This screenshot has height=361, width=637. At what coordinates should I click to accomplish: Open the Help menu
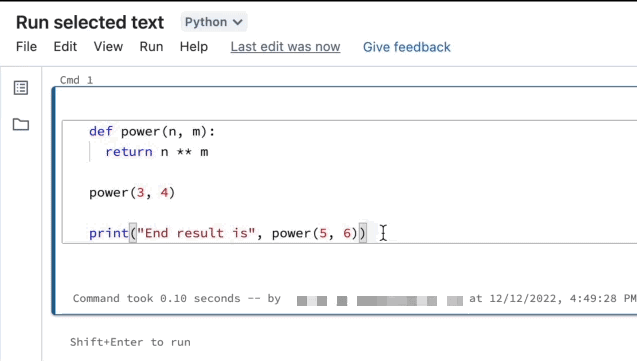point(194,47)
